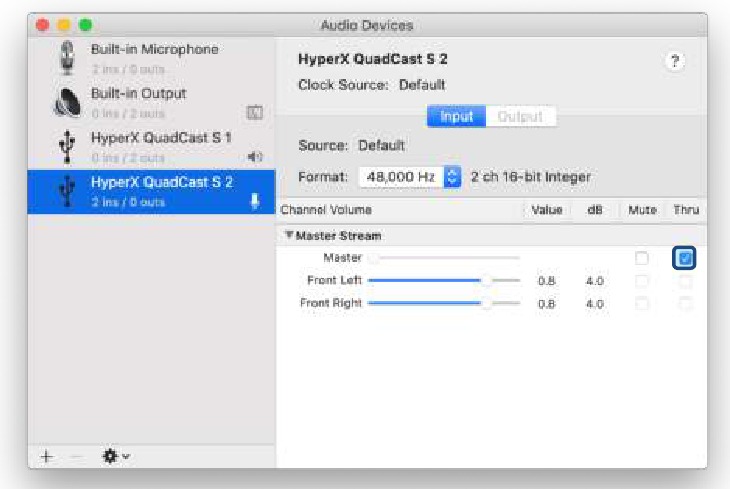Toggle Front Left Thru checkbox
The height and width of the screenshot is (489, 730).
(x=685, y=281)
